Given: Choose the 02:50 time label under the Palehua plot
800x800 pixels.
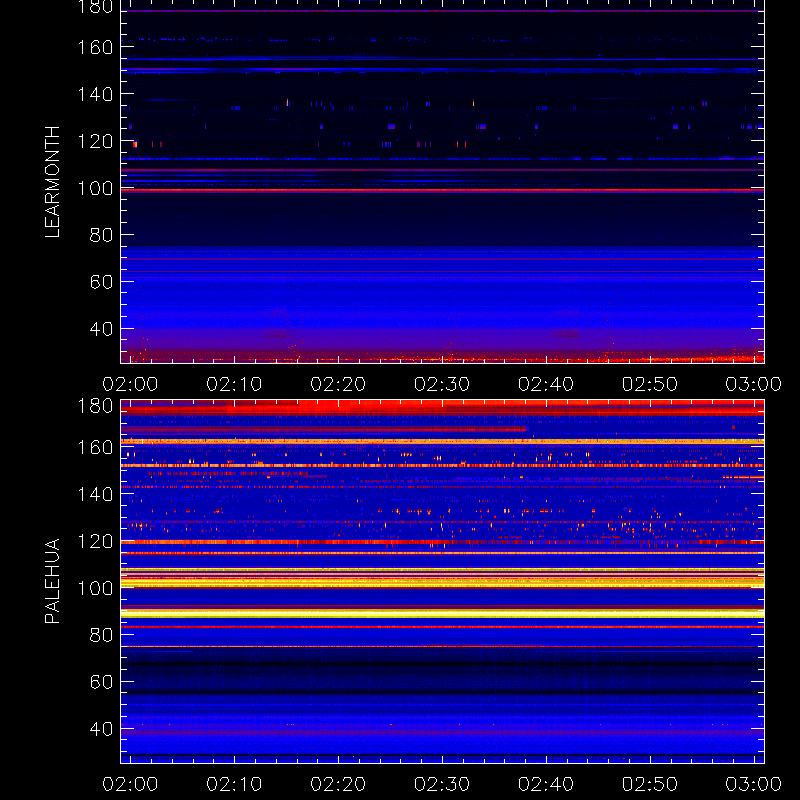Looking at the screenshot, I should (x=650, y=784).
